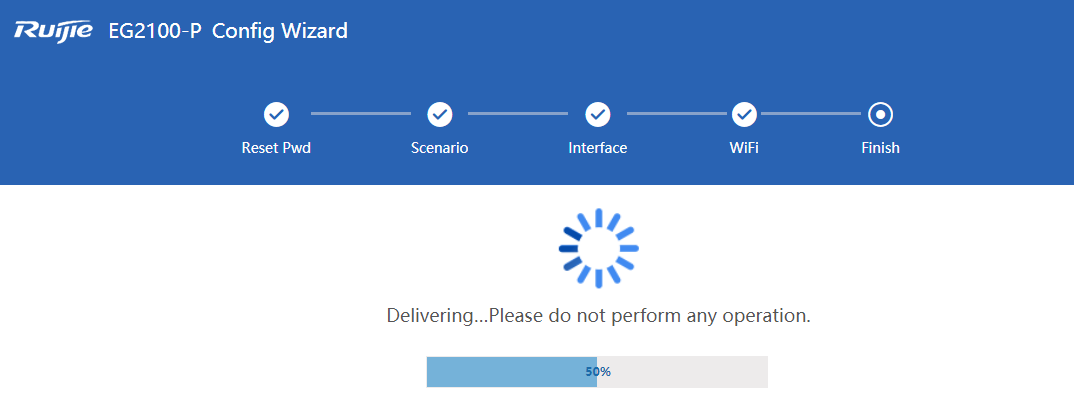The width and height of the screenshot is (1074, 408).
Task: Click the connector line between WiFi and Finish
Action: click(810, 114)
